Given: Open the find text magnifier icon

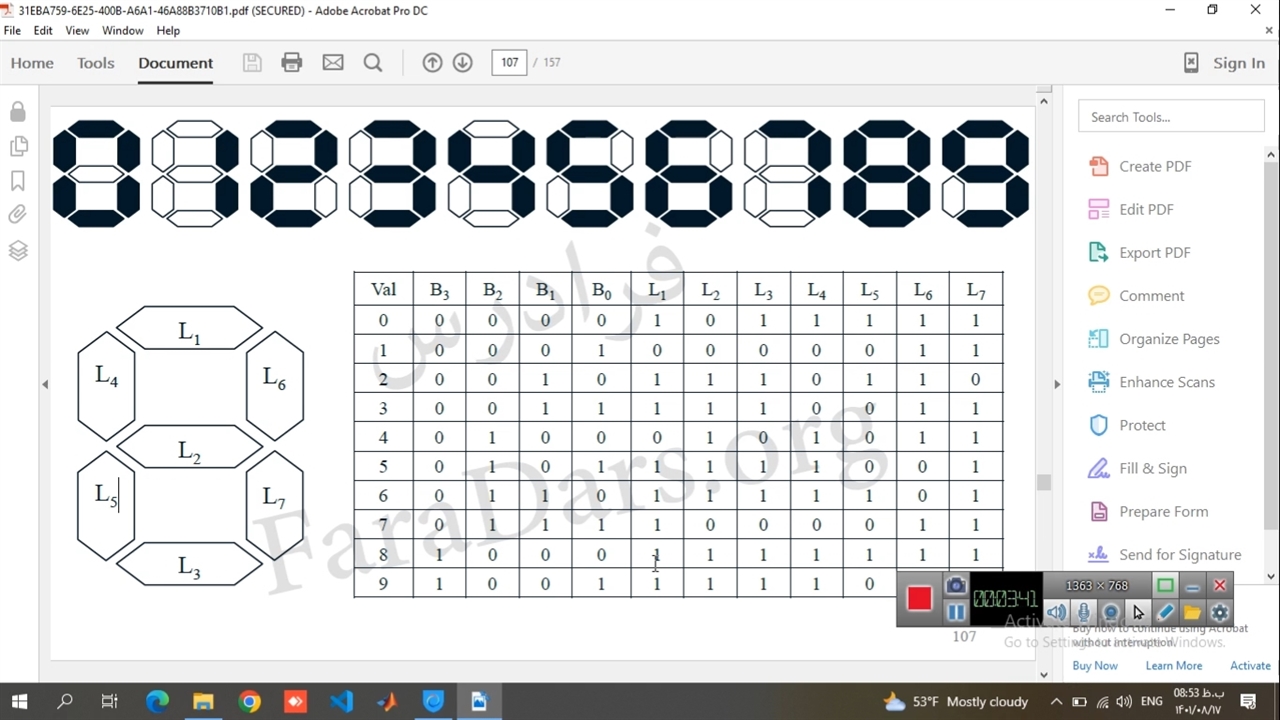Looking at the screenshot, I should (x=373, y=63).
